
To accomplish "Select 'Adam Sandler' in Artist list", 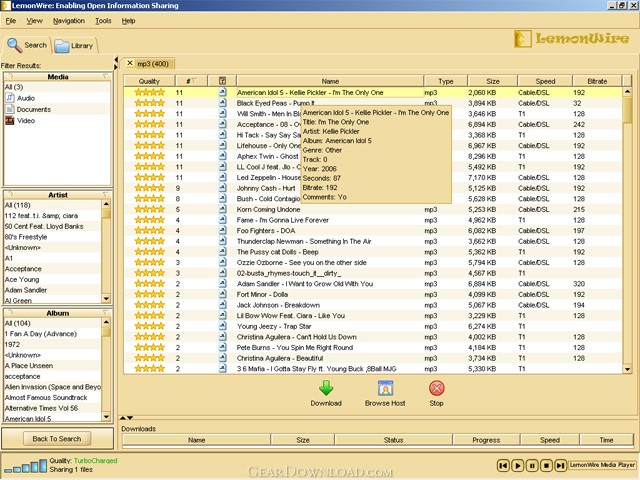I will click(26, 290).
